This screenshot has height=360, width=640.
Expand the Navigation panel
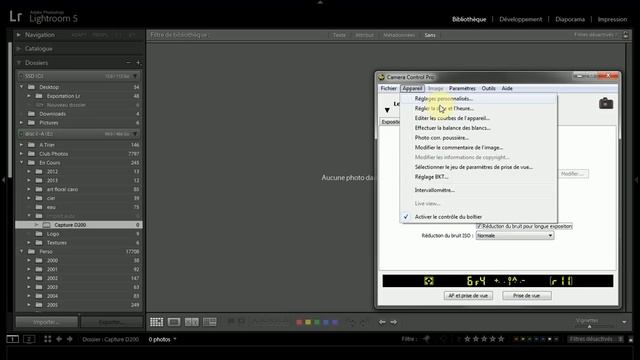pyautogui.click(x=19, y=35)
